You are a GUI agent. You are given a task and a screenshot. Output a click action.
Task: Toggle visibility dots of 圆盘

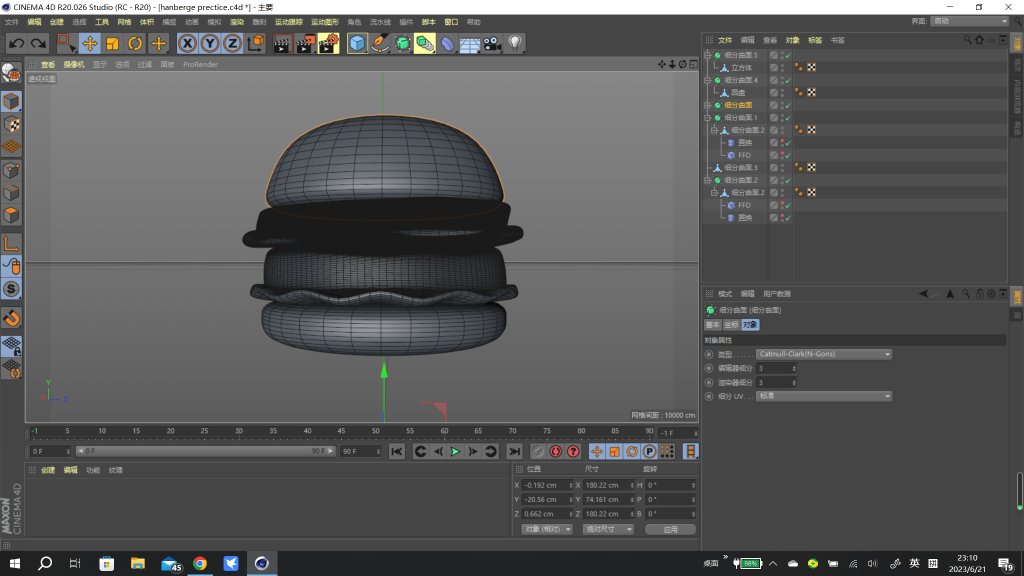782,93
